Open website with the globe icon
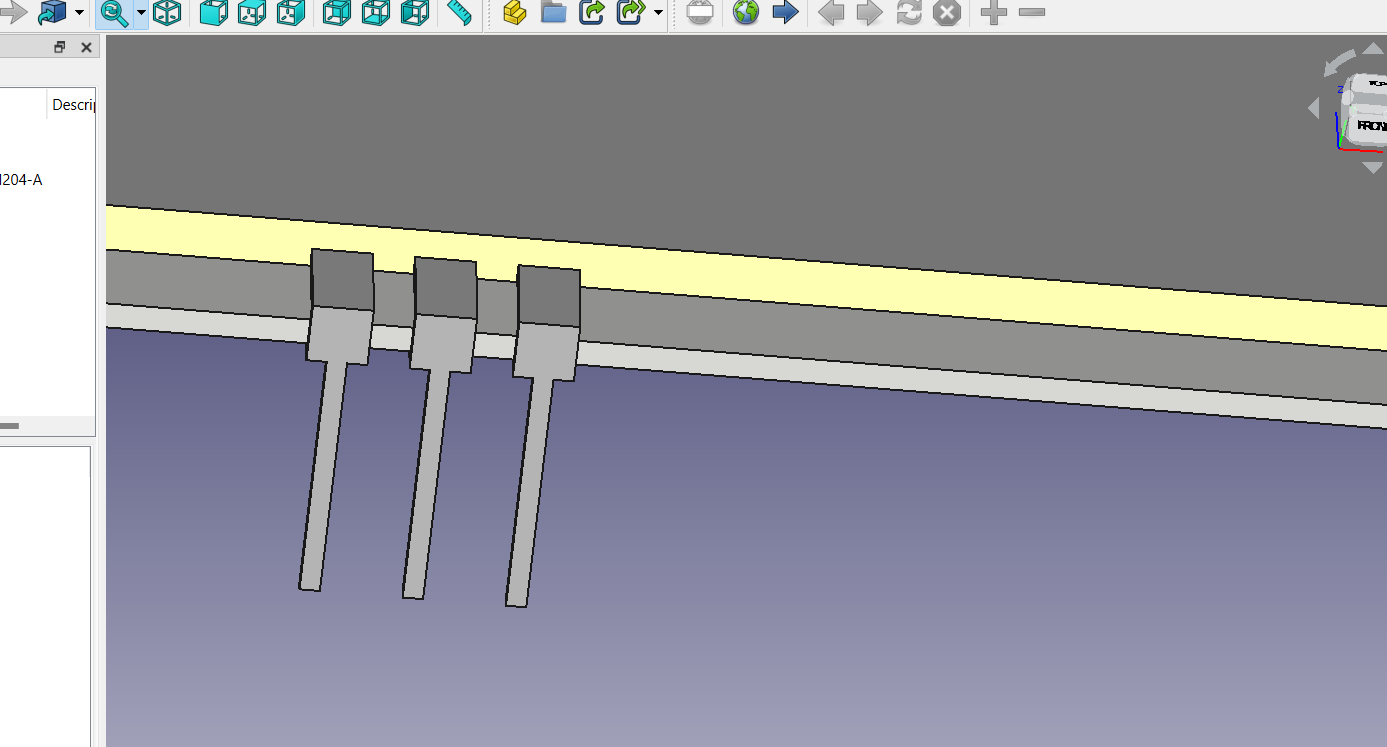This screenshot has width=1387, height=747. pos(746,13)
